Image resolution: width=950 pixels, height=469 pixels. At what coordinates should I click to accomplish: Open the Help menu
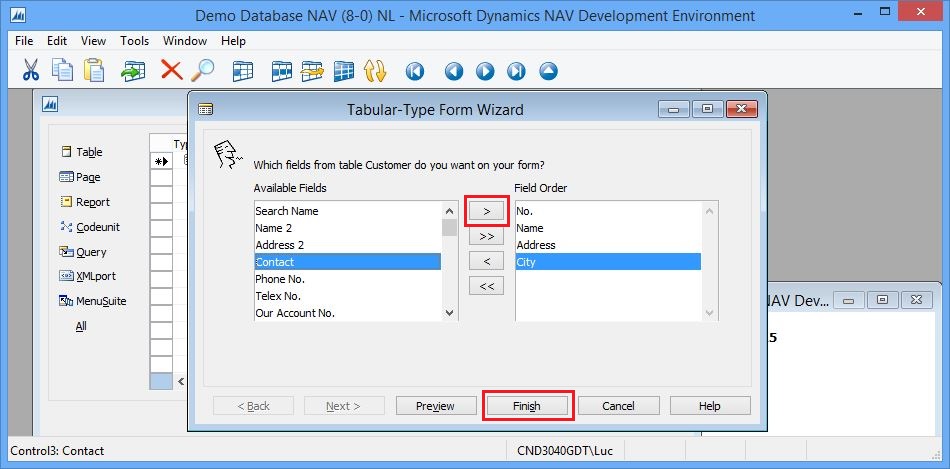[x=233, y=41]
